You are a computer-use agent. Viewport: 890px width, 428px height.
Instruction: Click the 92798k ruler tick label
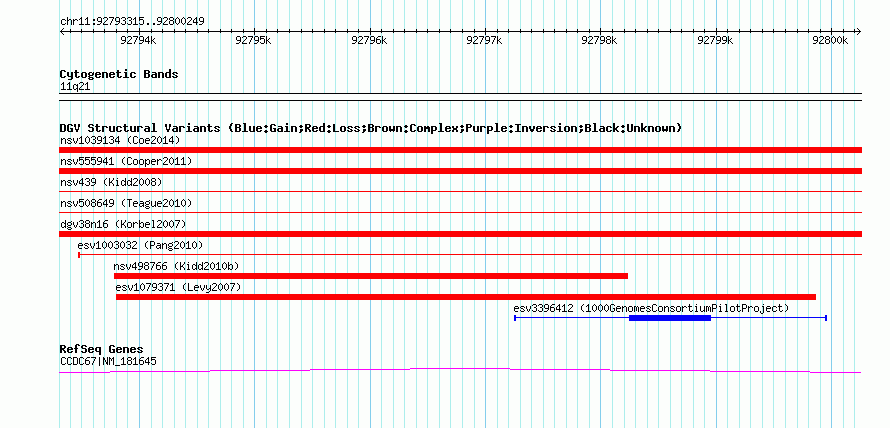pos(599,40)
